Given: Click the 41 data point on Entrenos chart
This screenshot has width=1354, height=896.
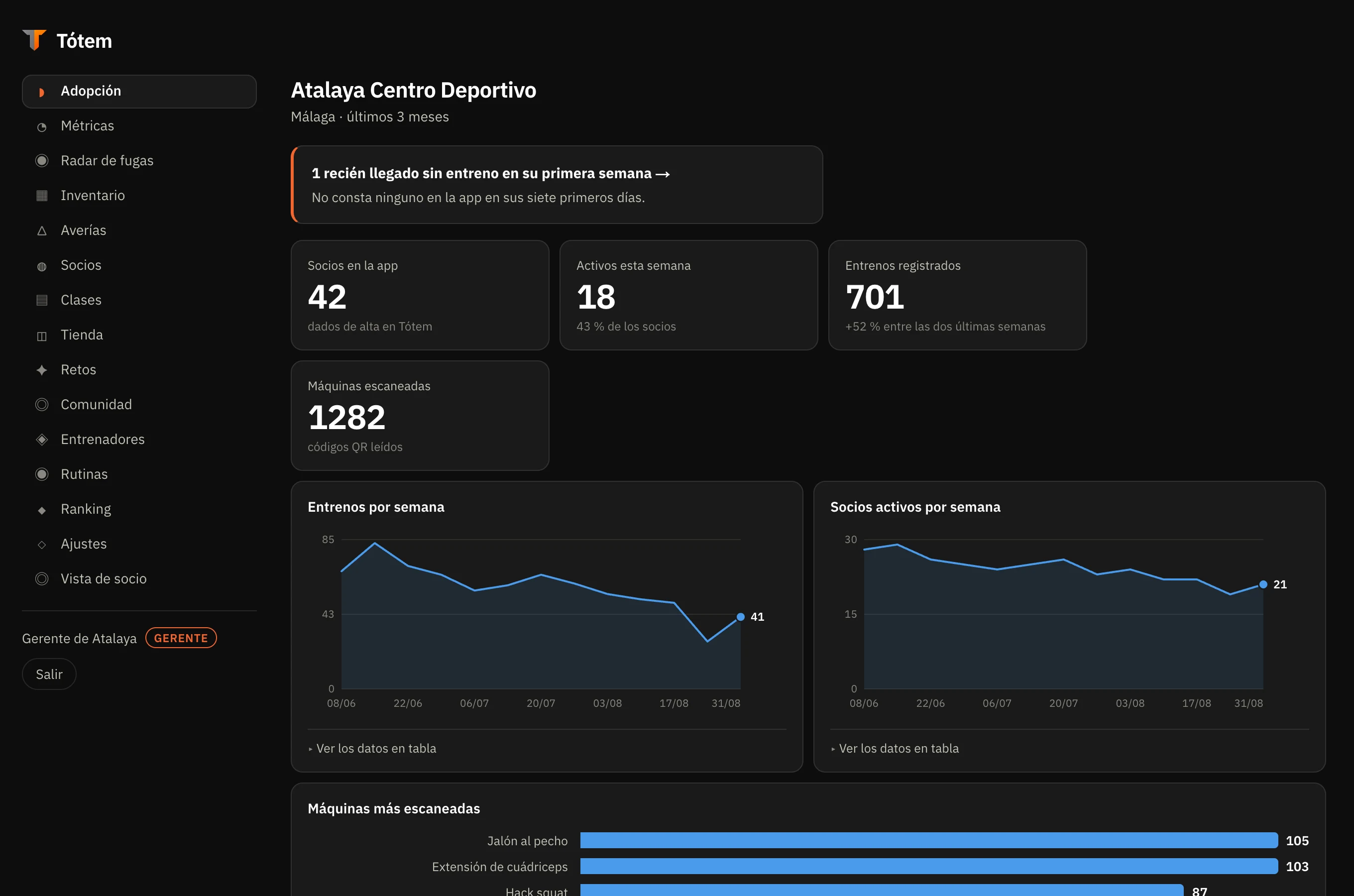Looking at the screenshot, I should (740, 617).
